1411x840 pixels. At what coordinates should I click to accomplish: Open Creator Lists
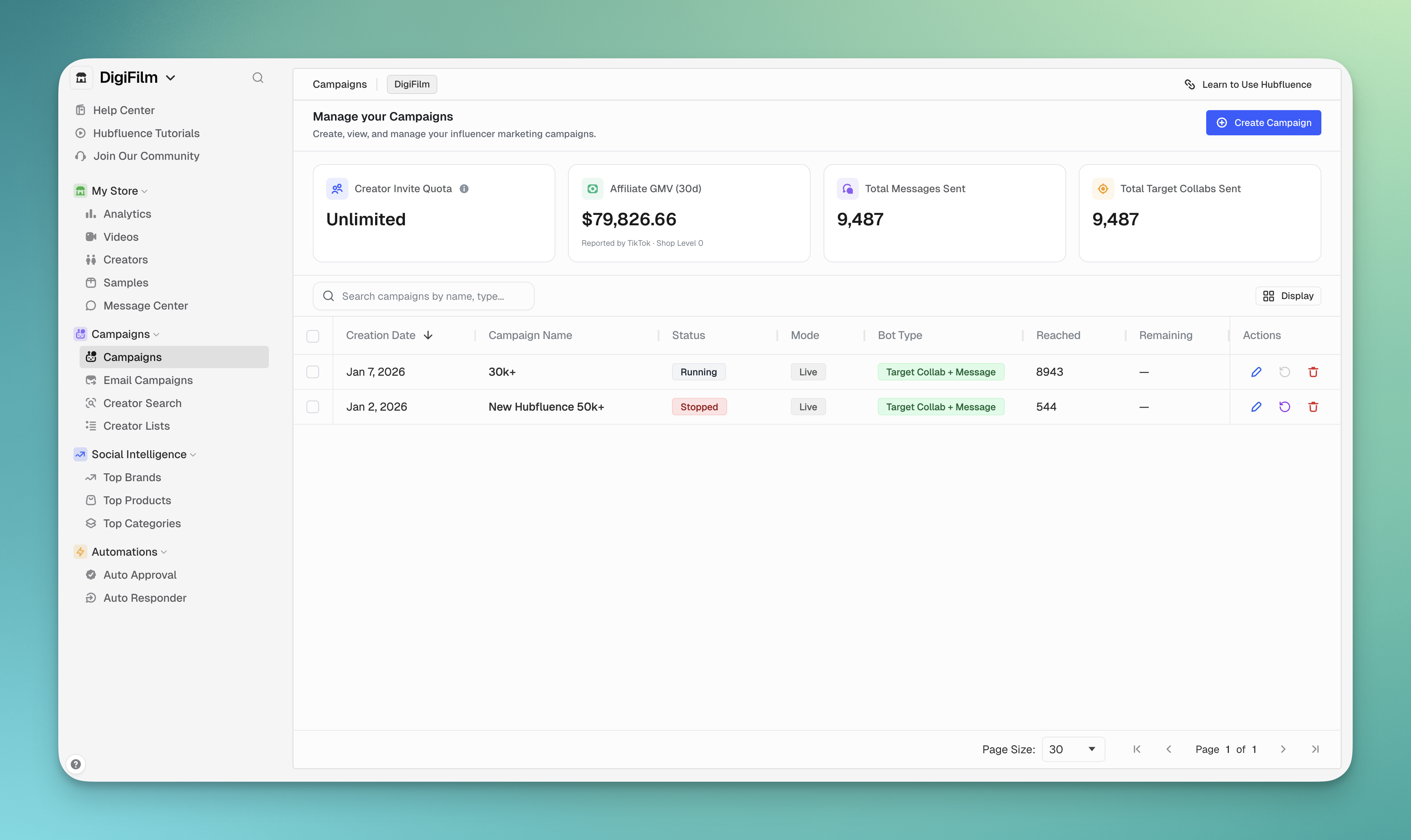pos(136,426)
